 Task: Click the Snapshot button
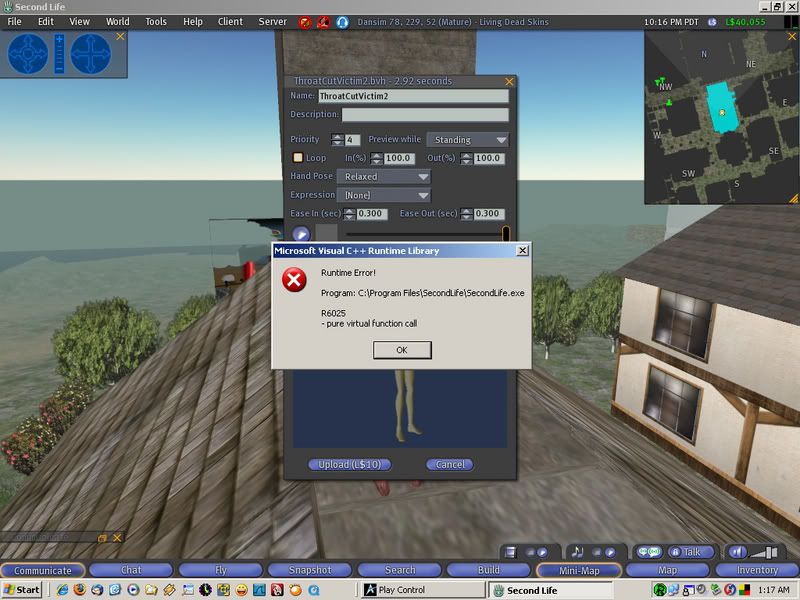coord(310,570)
